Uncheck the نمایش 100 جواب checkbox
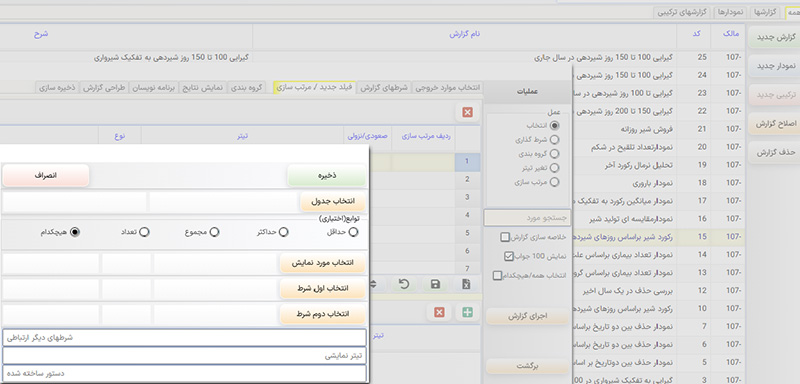Screen dimensions: 800x384 508,256
